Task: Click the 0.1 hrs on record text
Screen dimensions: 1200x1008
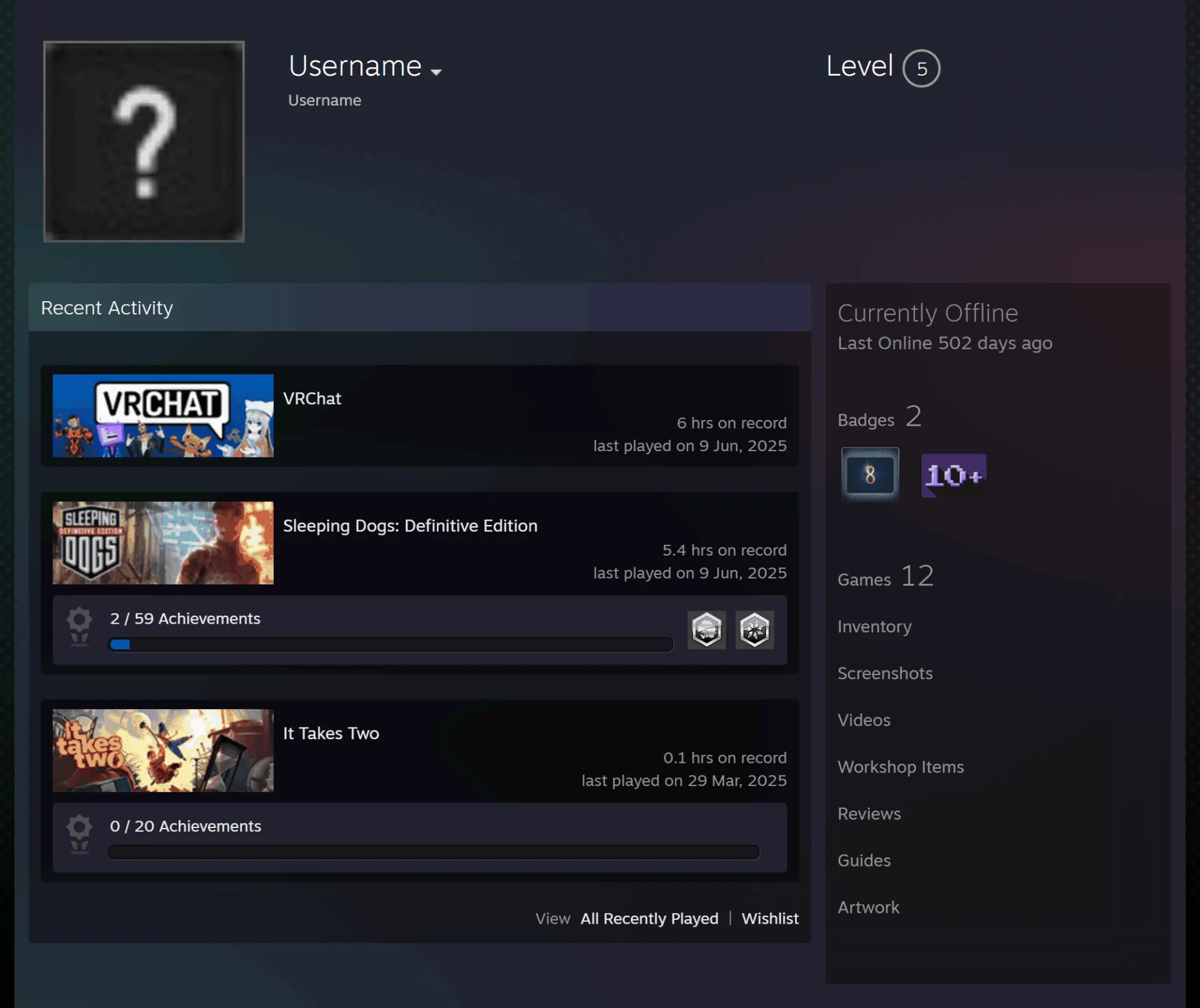Action: coord(725,758)
